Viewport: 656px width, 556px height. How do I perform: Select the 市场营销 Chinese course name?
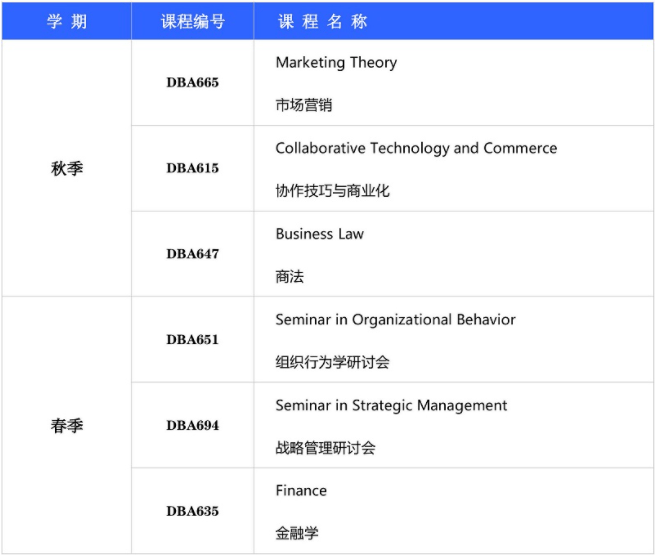tap(303, 104)
